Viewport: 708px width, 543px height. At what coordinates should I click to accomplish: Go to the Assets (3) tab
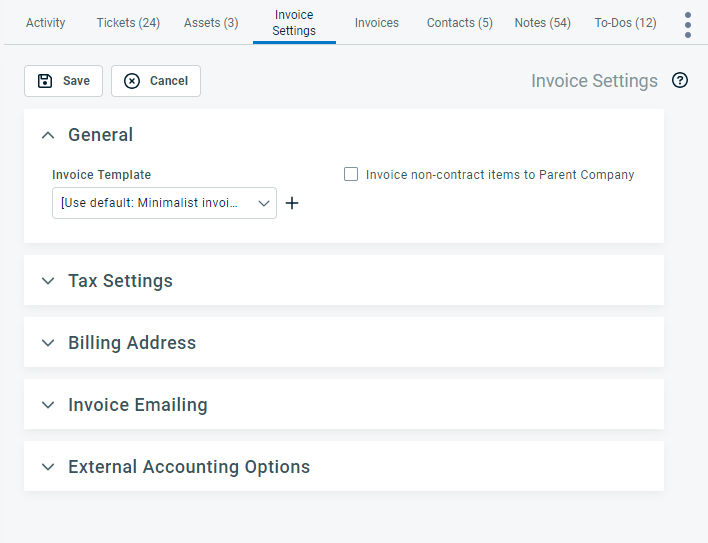pos(211,23)
